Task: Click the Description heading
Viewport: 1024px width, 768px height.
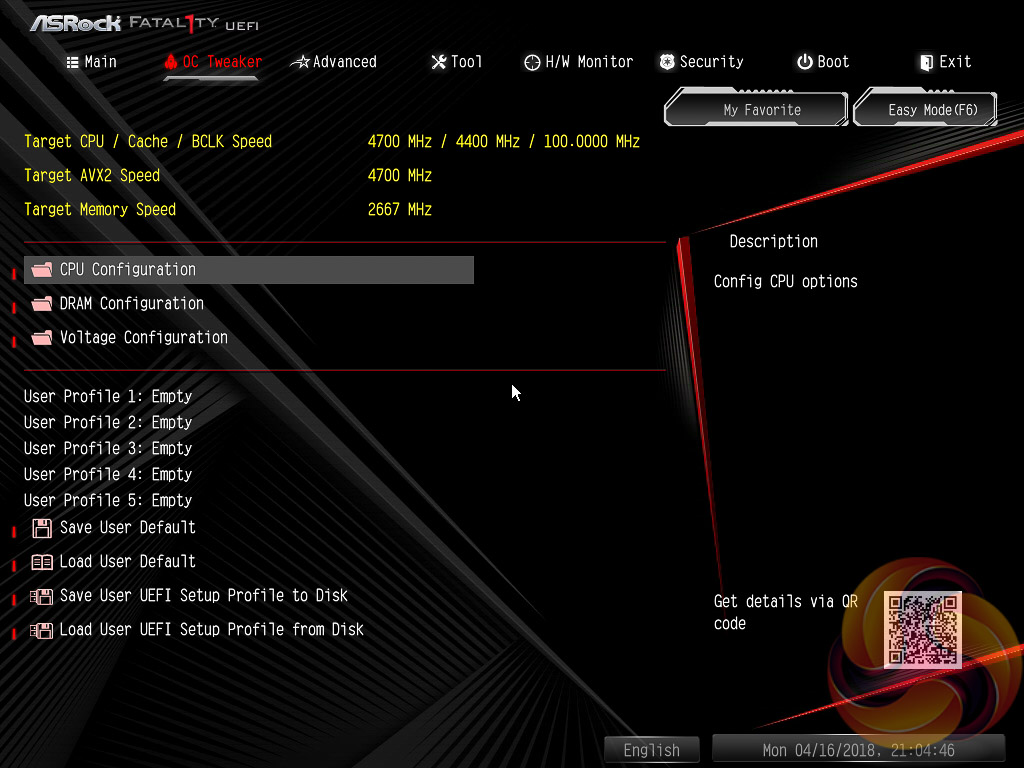Action: coord(773,242)
